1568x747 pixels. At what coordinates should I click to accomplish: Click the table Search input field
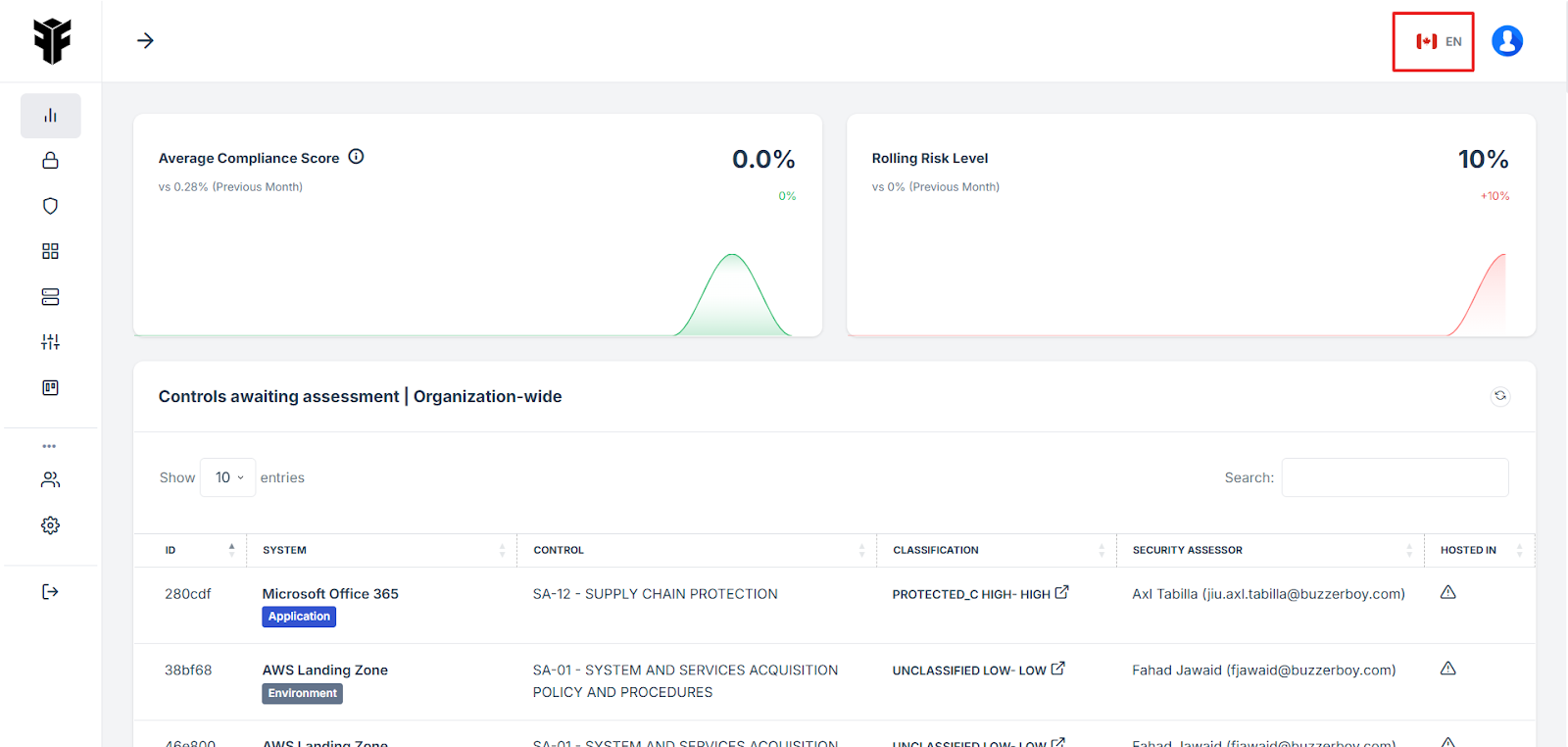click(1394, 477)
